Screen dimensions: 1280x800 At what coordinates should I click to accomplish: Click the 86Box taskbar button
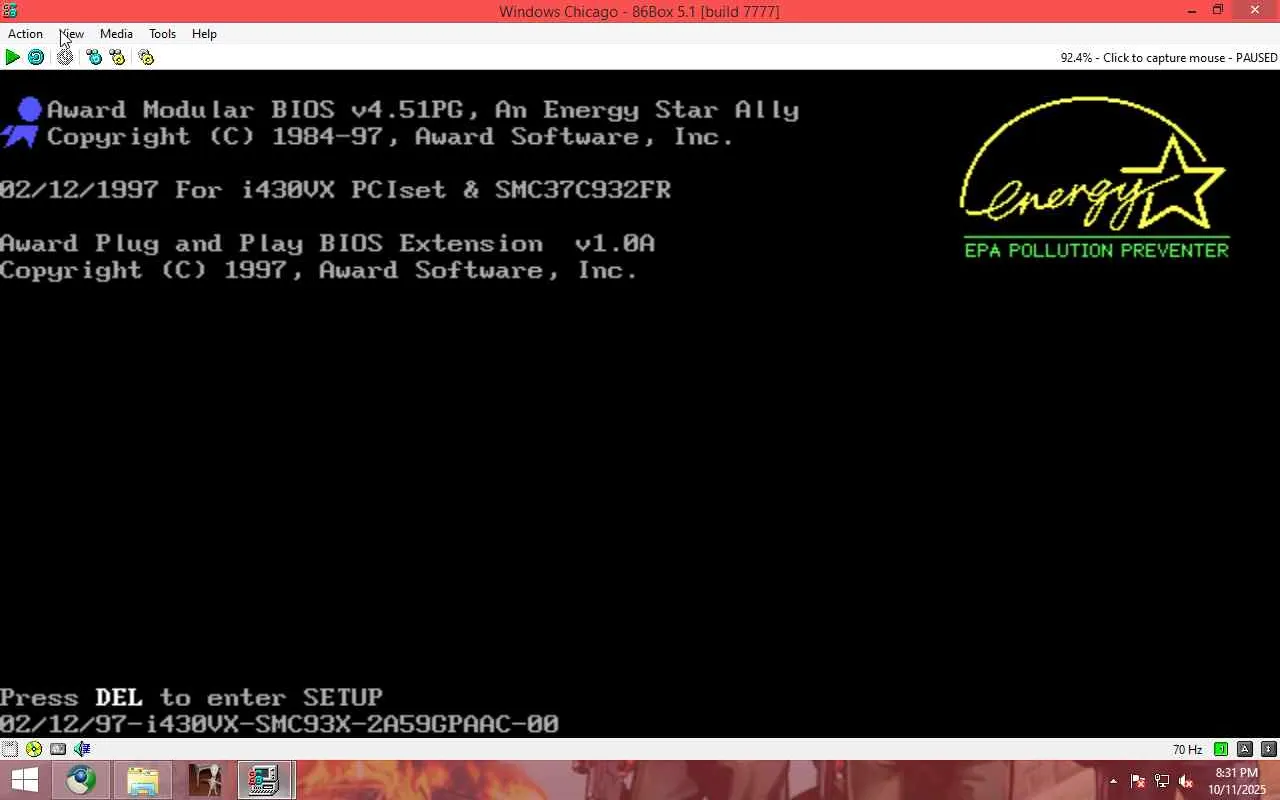[x=265, y=780]
